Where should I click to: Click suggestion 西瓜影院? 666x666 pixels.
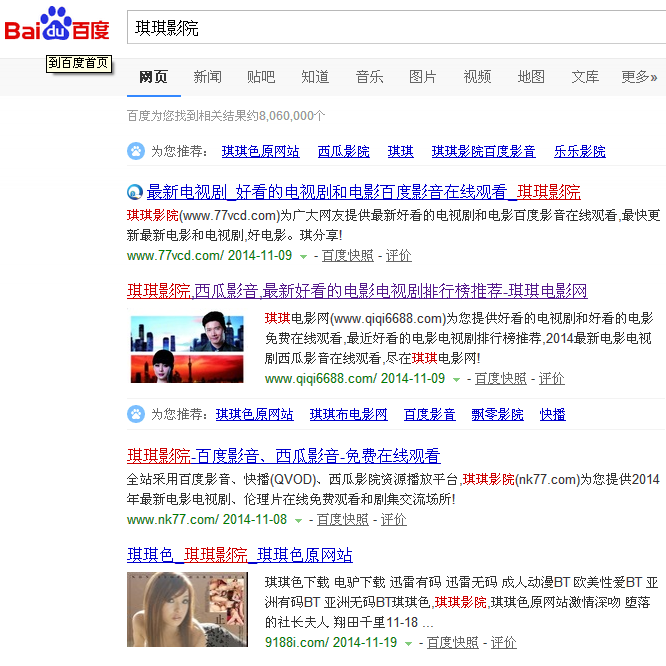point(344,151)
